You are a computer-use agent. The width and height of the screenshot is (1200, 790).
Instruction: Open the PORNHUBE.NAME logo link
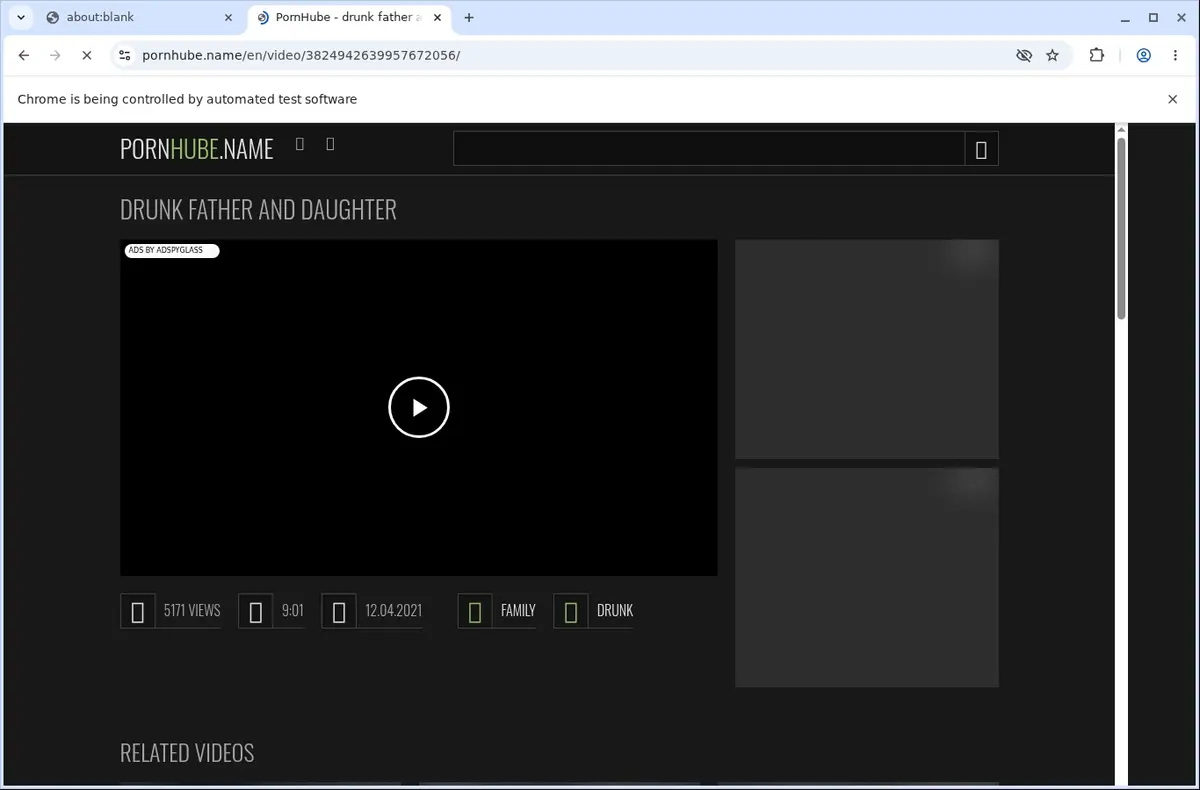tap(197, 149)
